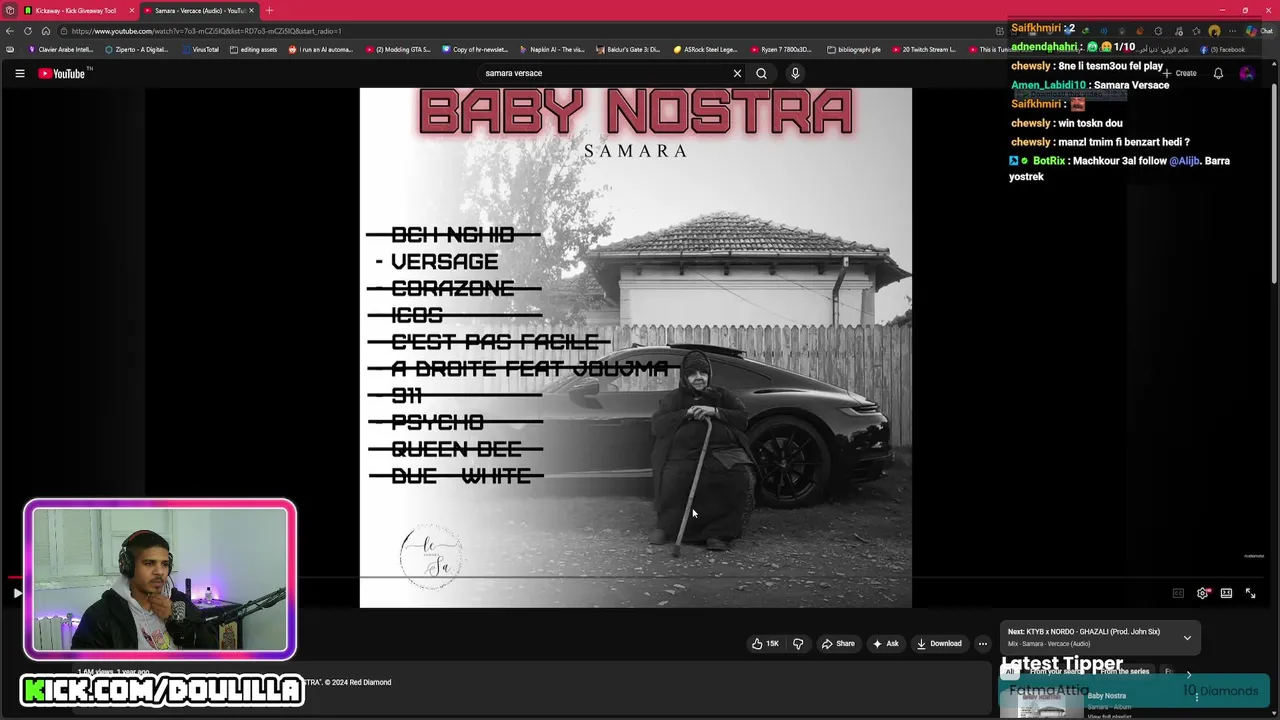Select the Samara - Vercace YouTube tab
Viewport: 1280px width, 720px height.
pyautogui.click(x=197, y=10)
